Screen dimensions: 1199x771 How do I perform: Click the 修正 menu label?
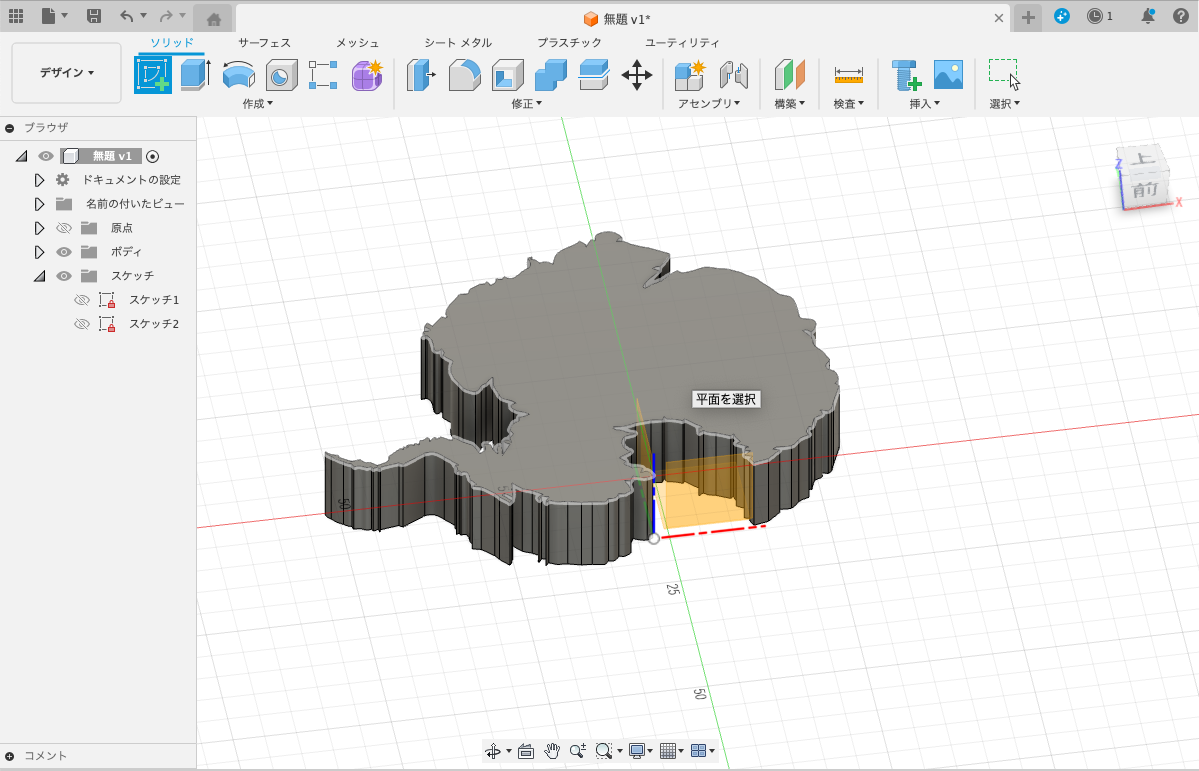pos(526,104)
